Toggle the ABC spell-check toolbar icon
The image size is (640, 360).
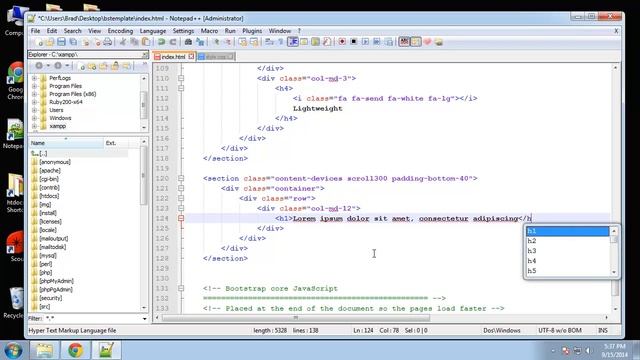tap(404, 42)
